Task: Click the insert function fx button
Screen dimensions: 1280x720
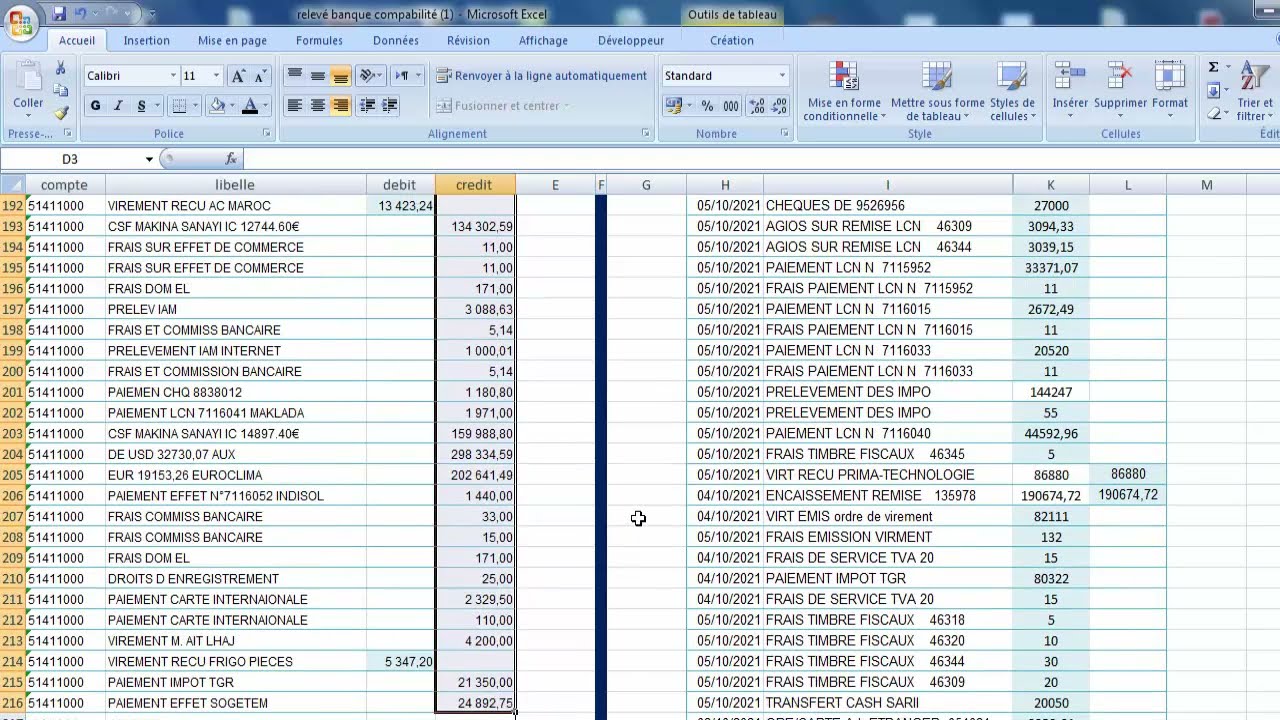Action: point(231,159)
